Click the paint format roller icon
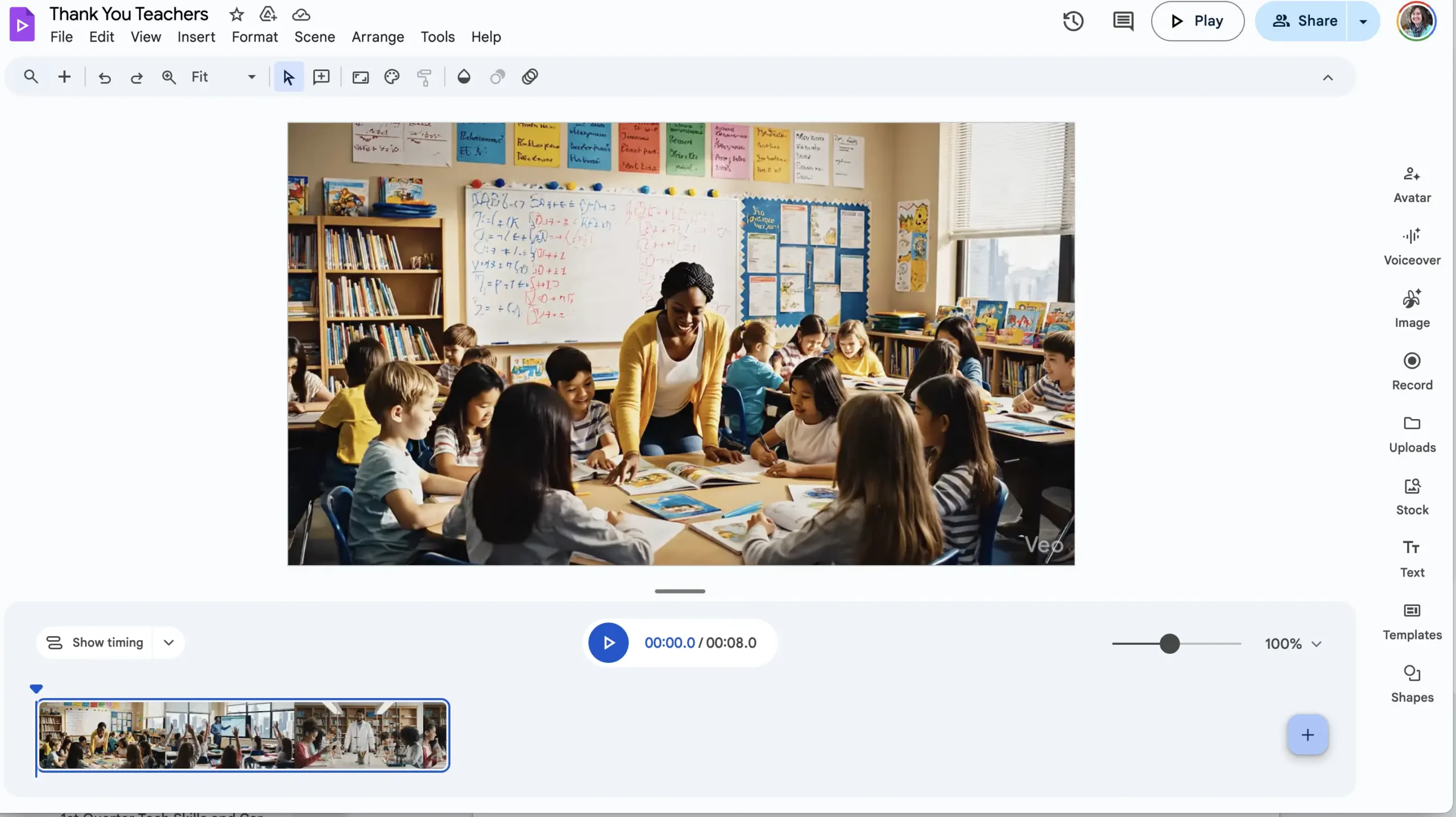 [424, 77]
